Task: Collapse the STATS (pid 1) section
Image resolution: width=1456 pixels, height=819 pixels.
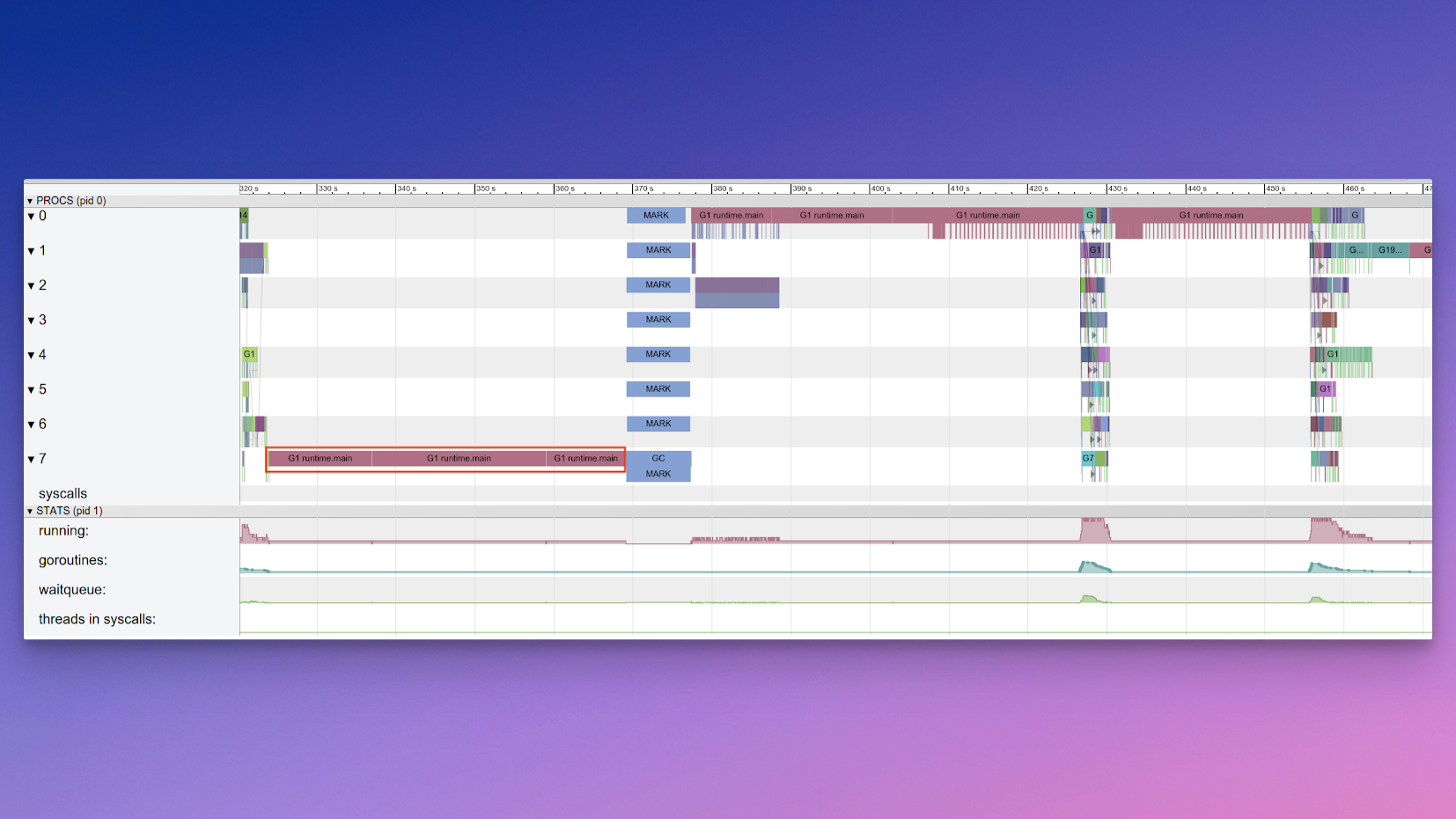Action: [x=30, y=511]
